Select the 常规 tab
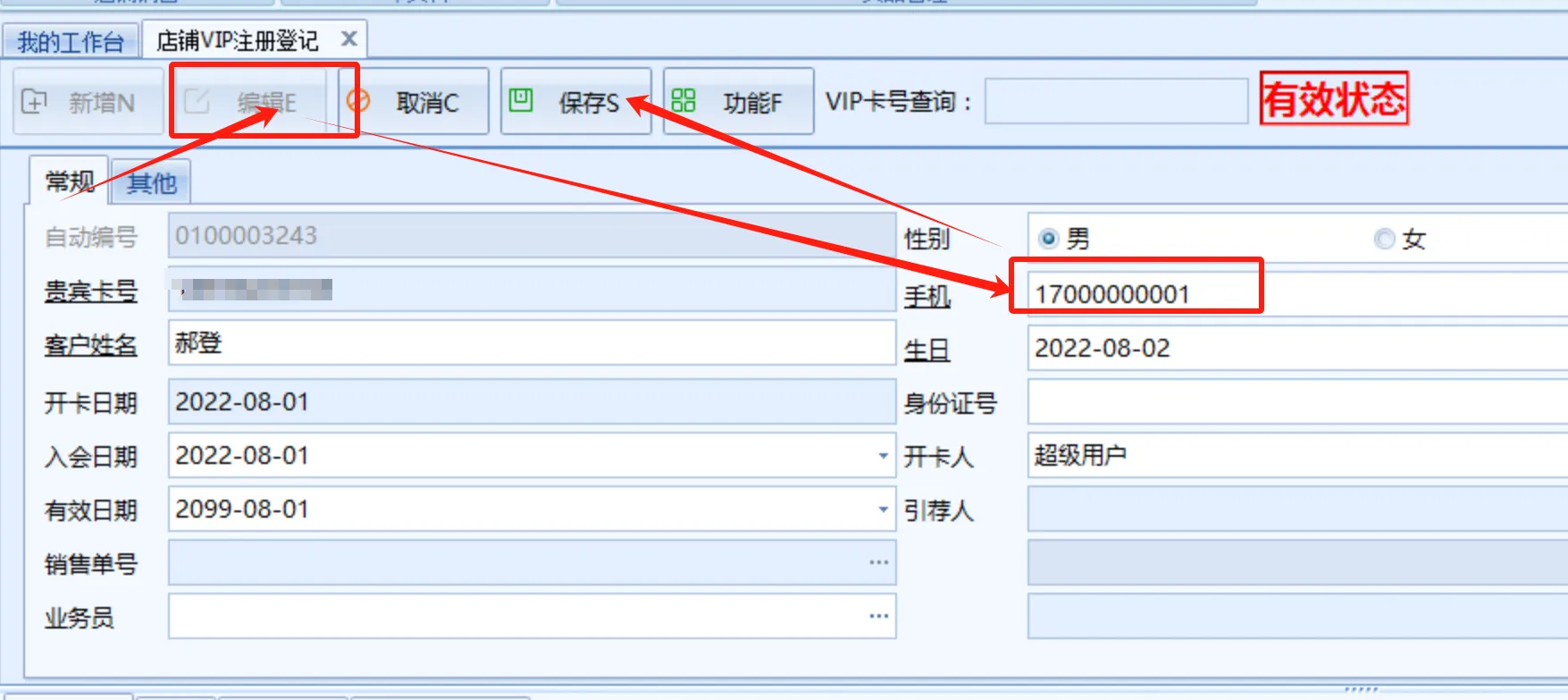The height and width of the screenshot is (700, 1568). (70, 182)
